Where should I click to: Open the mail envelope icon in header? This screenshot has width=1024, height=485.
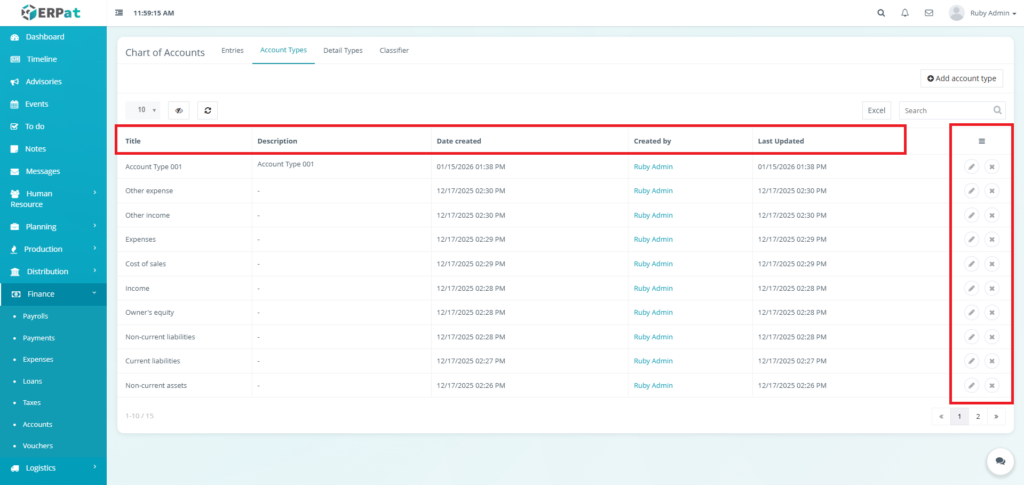click(929, 13)
